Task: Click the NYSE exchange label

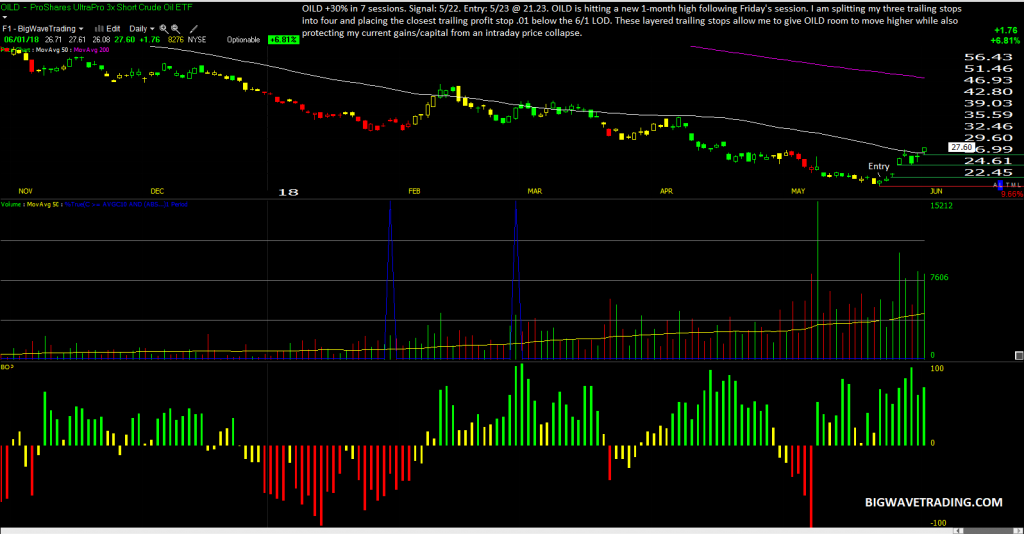Action: coord(197,40)
